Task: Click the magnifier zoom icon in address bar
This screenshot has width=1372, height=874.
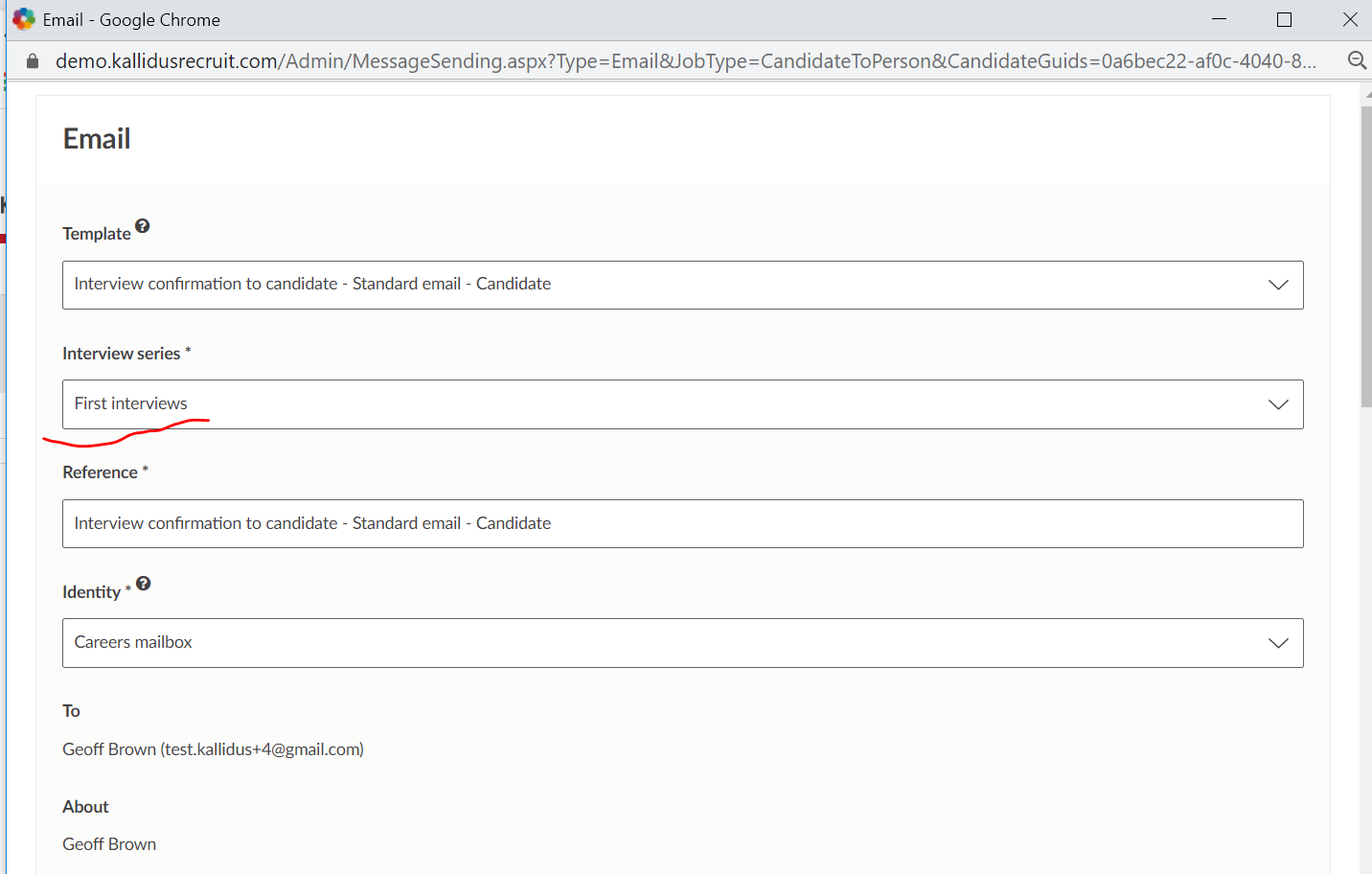Action: coord(1357,61)
